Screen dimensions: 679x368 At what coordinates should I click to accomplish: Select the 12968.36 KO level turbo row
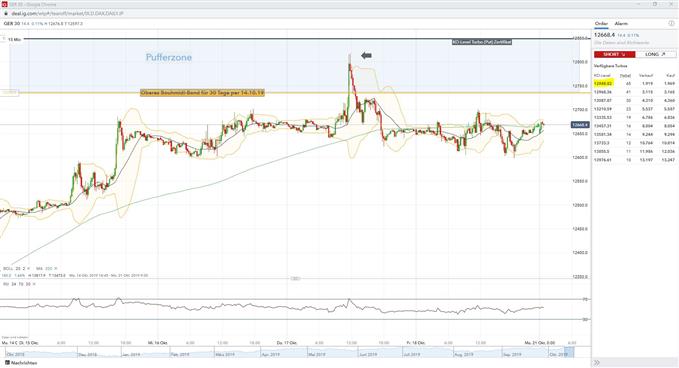pos(634,92)
